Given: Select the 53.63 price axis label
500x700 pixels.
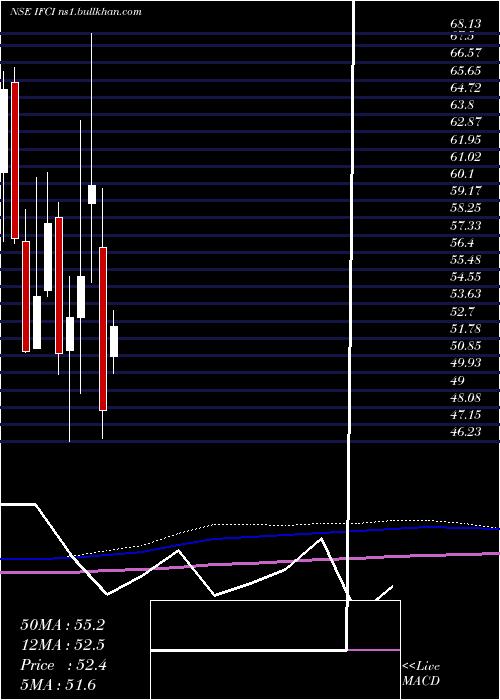Looking at the screenshot, I should click(x=465, y=294).
